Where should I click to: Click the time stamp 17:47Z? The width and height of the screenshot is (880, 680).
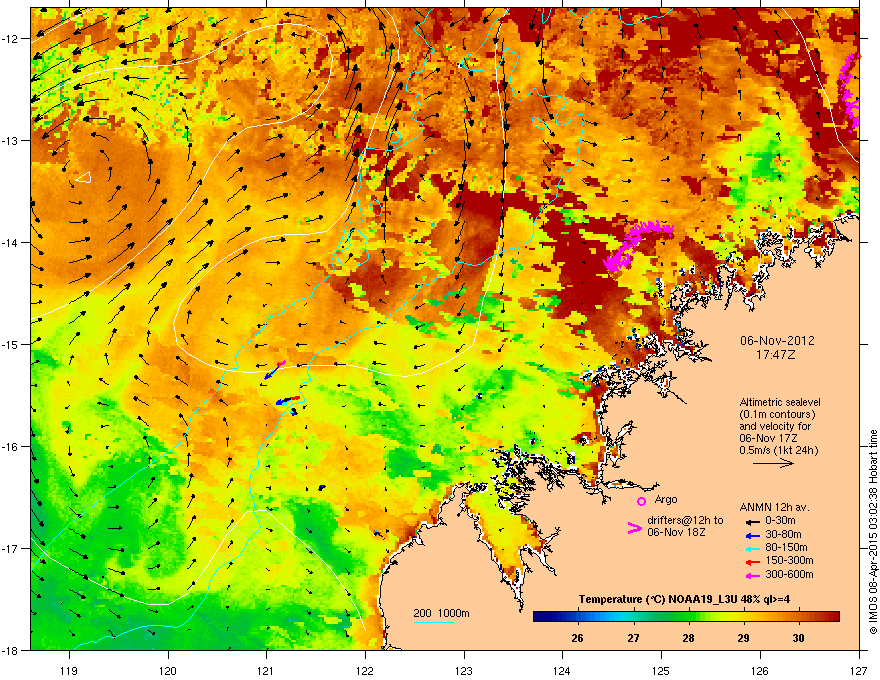click(776, 355)
